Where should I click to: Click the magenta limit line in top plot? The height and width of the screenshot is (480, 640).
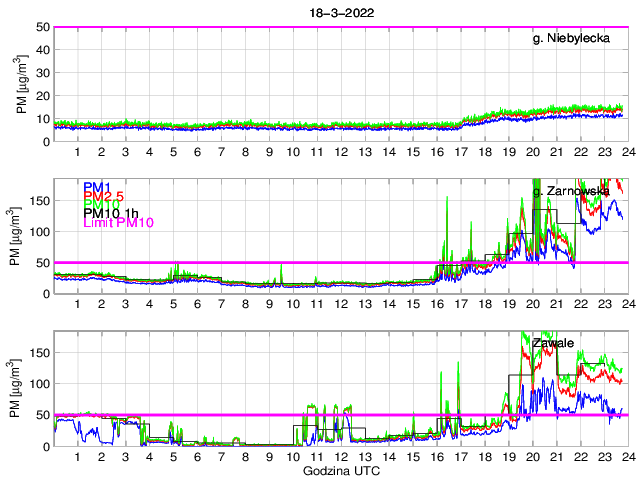click(x=300, y=27)
